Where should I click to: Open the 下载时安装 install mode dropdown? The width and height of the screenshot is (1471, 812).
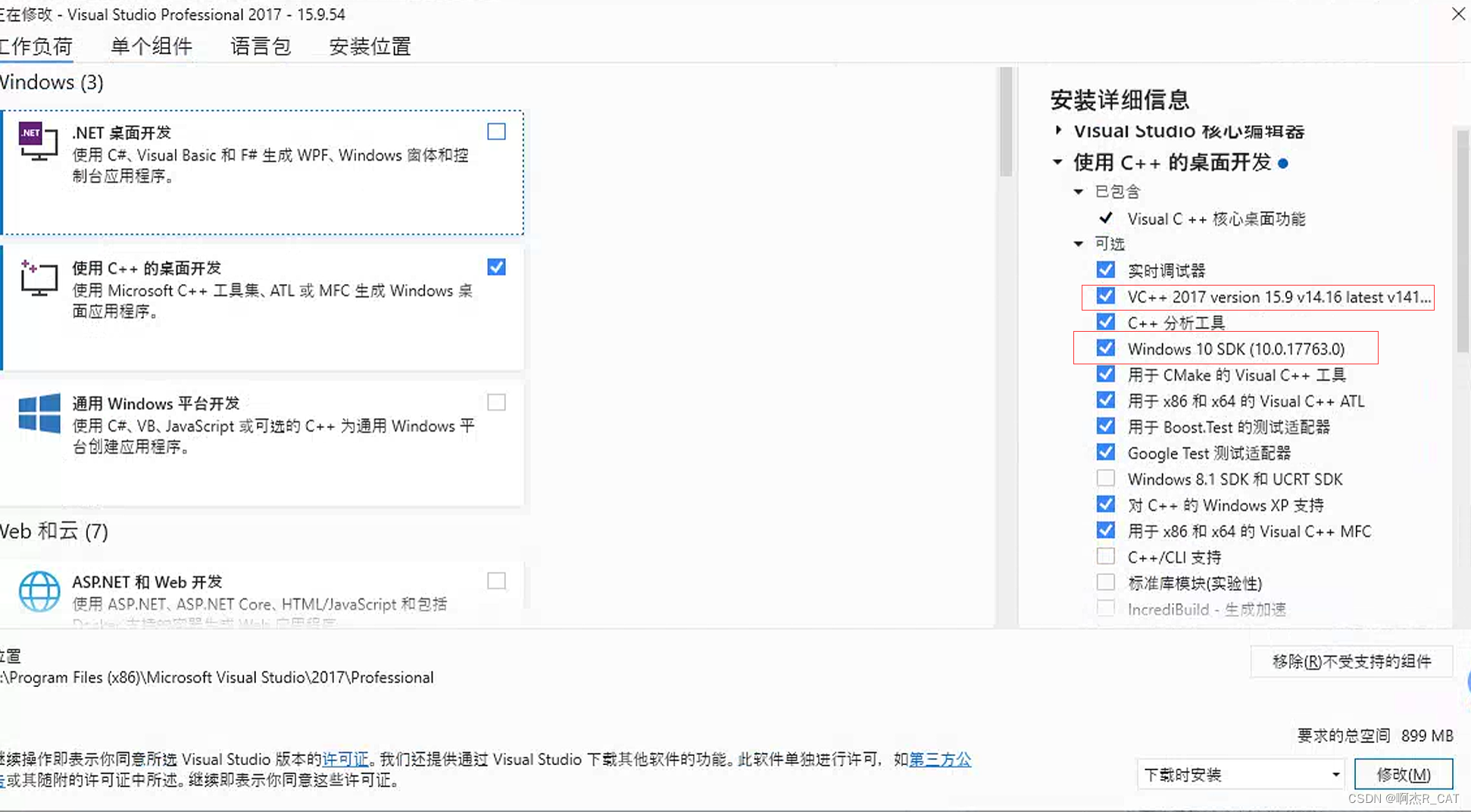click(1241, 774)
